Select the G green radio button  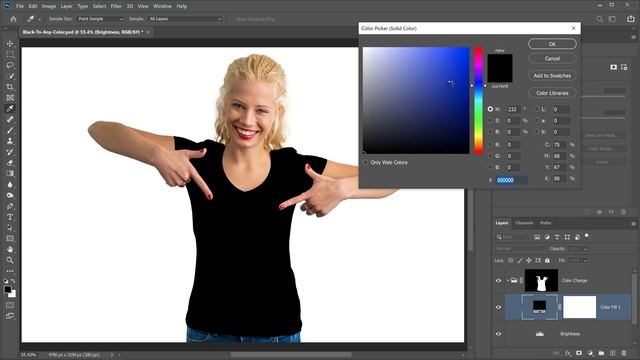tap(490, 156)
